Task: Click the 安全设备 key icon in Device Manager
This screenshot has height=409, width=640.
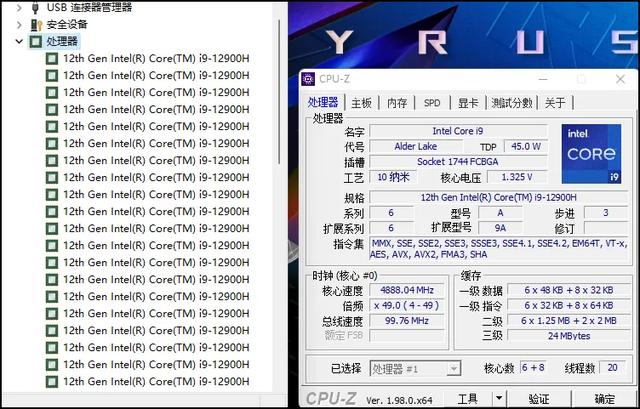Action: pyautogui.click(x=36, y=24)
